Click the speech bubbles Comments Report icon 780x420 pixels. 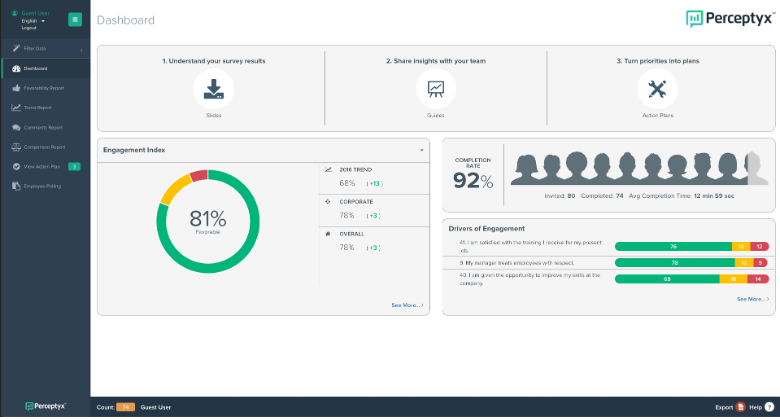point(16,127)
